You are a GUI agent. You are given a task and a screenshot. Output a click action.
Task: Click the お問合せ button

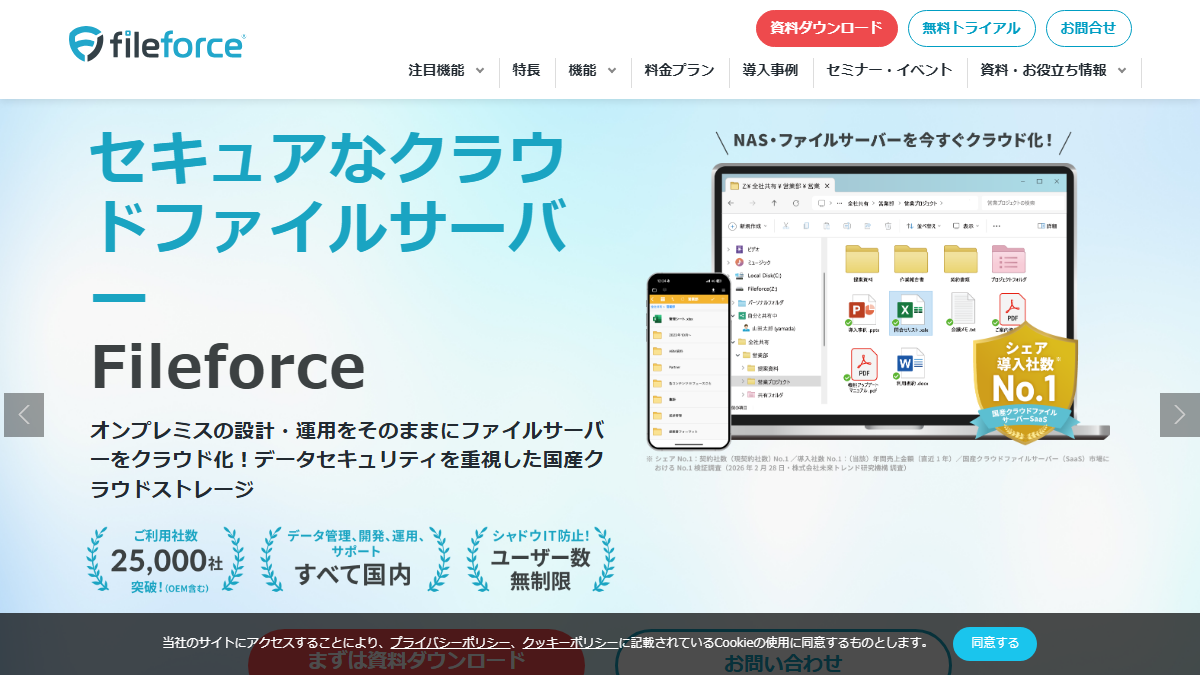pos(1088,28)
